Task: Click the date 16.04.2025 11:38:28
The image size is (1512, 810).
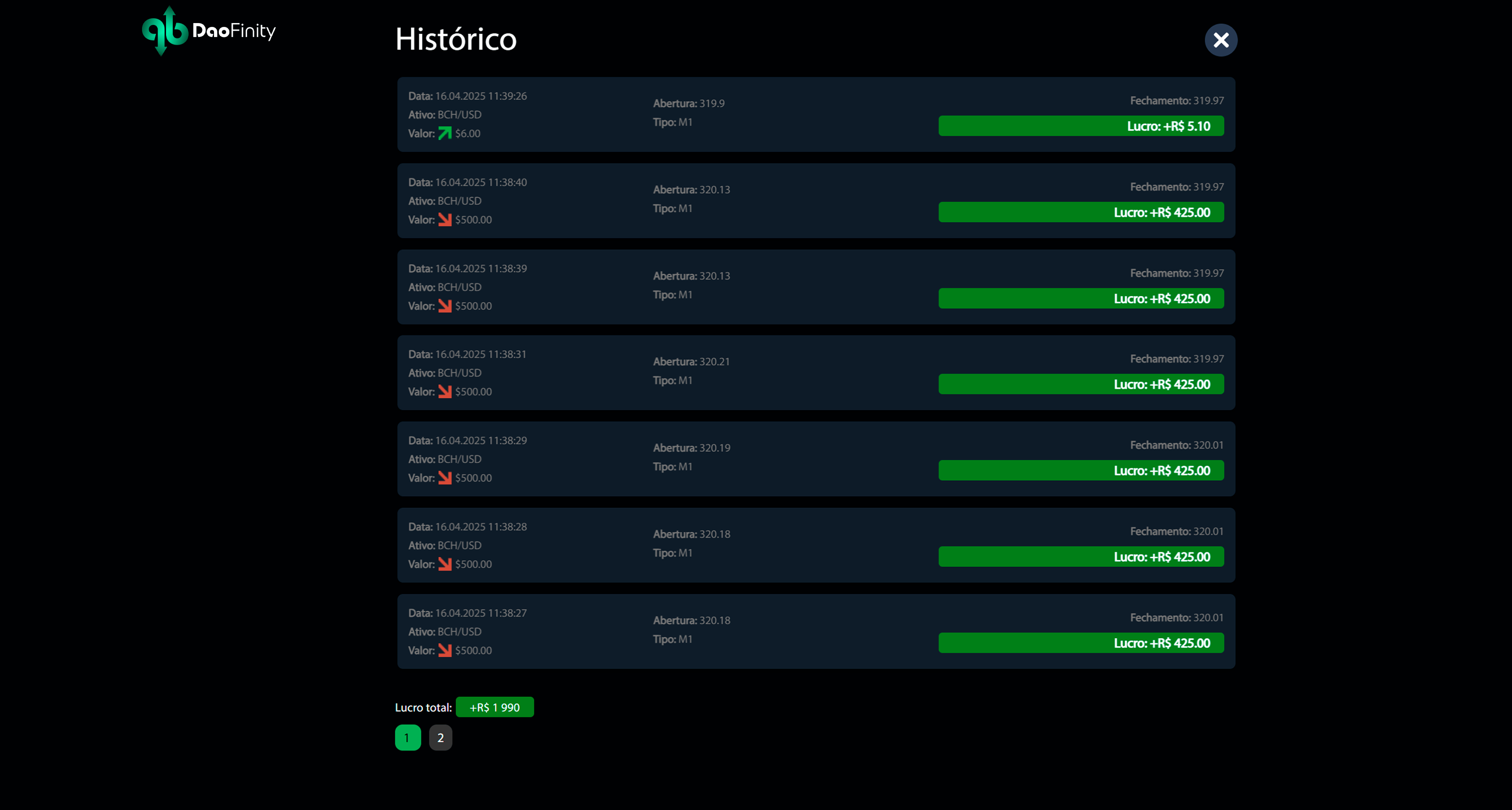Action: coord(481,526)
